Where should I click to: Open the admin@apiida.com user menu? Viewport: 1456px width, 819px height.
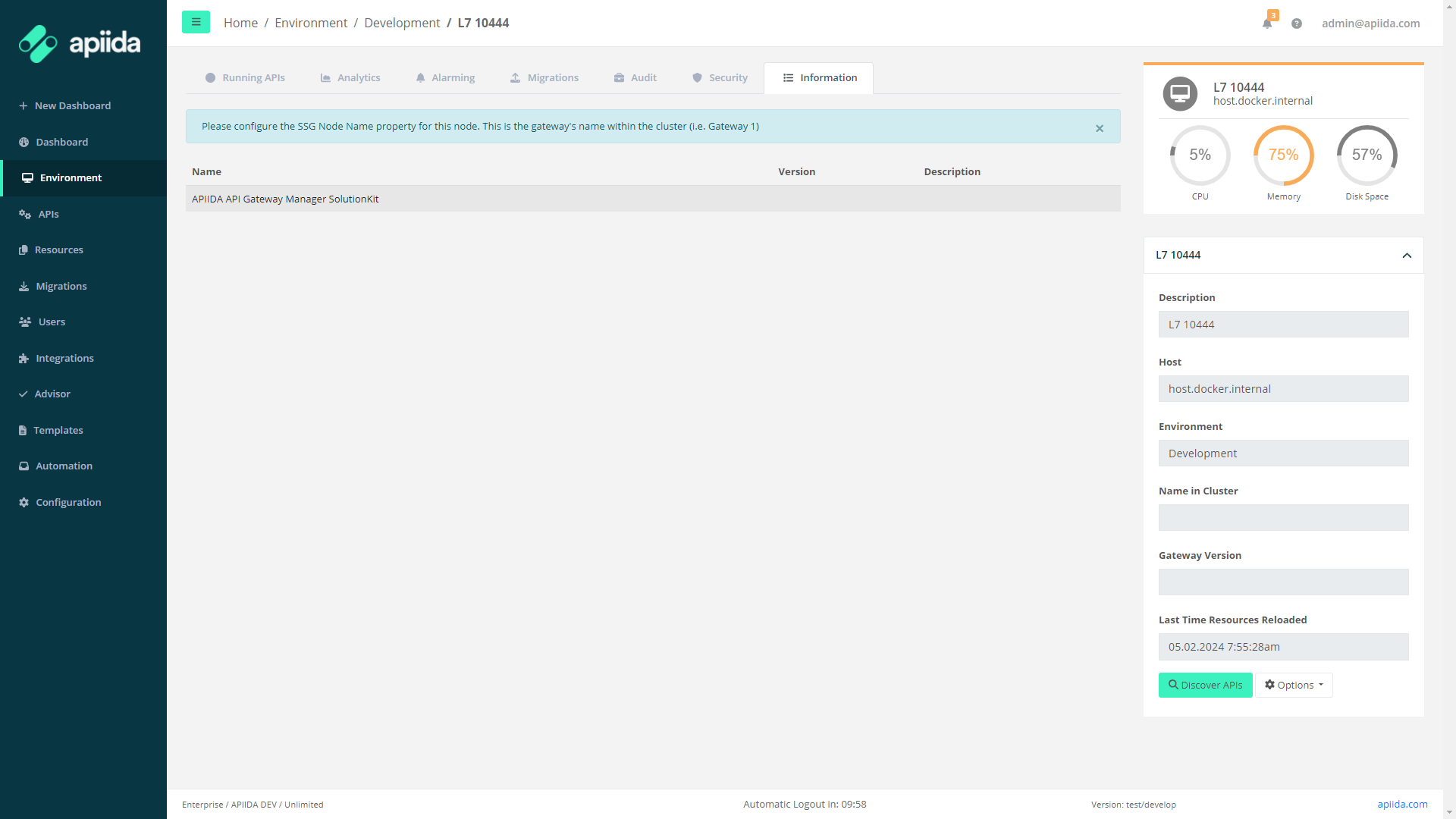(x=1370, y=24)
